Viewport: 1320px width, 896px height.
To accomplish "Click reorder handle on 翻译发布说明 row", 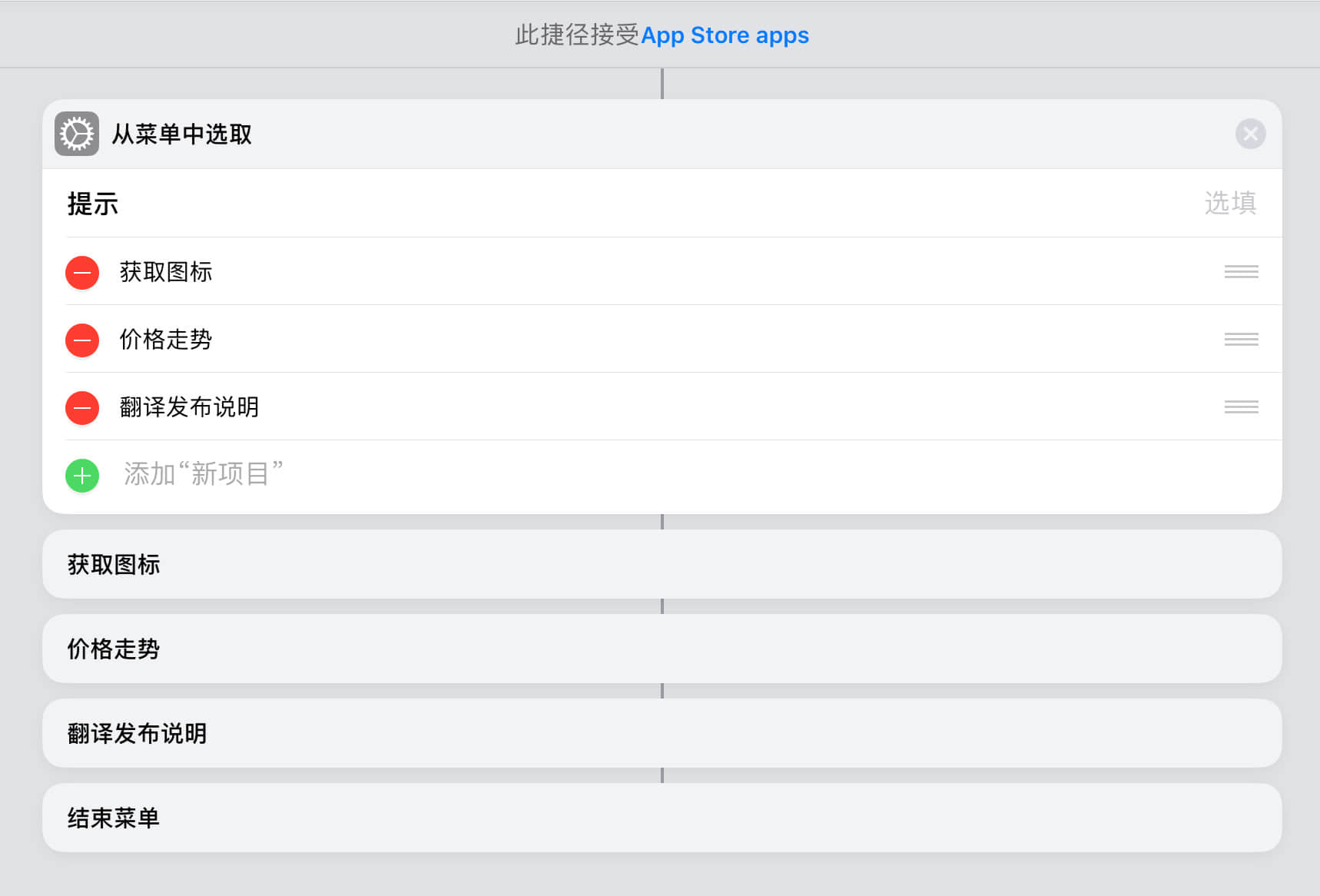I will 1241,407.
